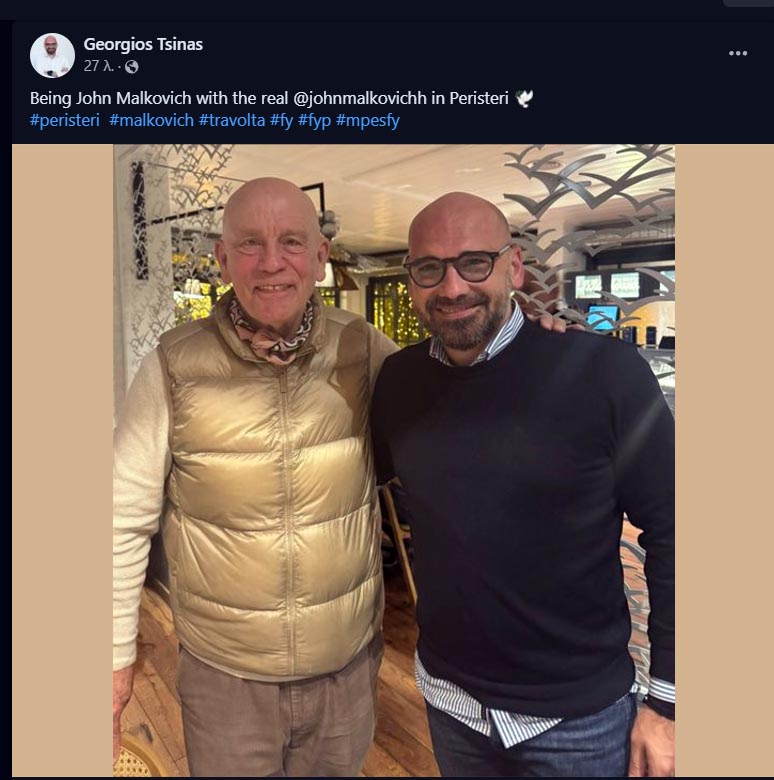This screenshot has width=774, height=780.
Task: Click the post timestamp "27 λ."
Action: click(x=97, y=67)
